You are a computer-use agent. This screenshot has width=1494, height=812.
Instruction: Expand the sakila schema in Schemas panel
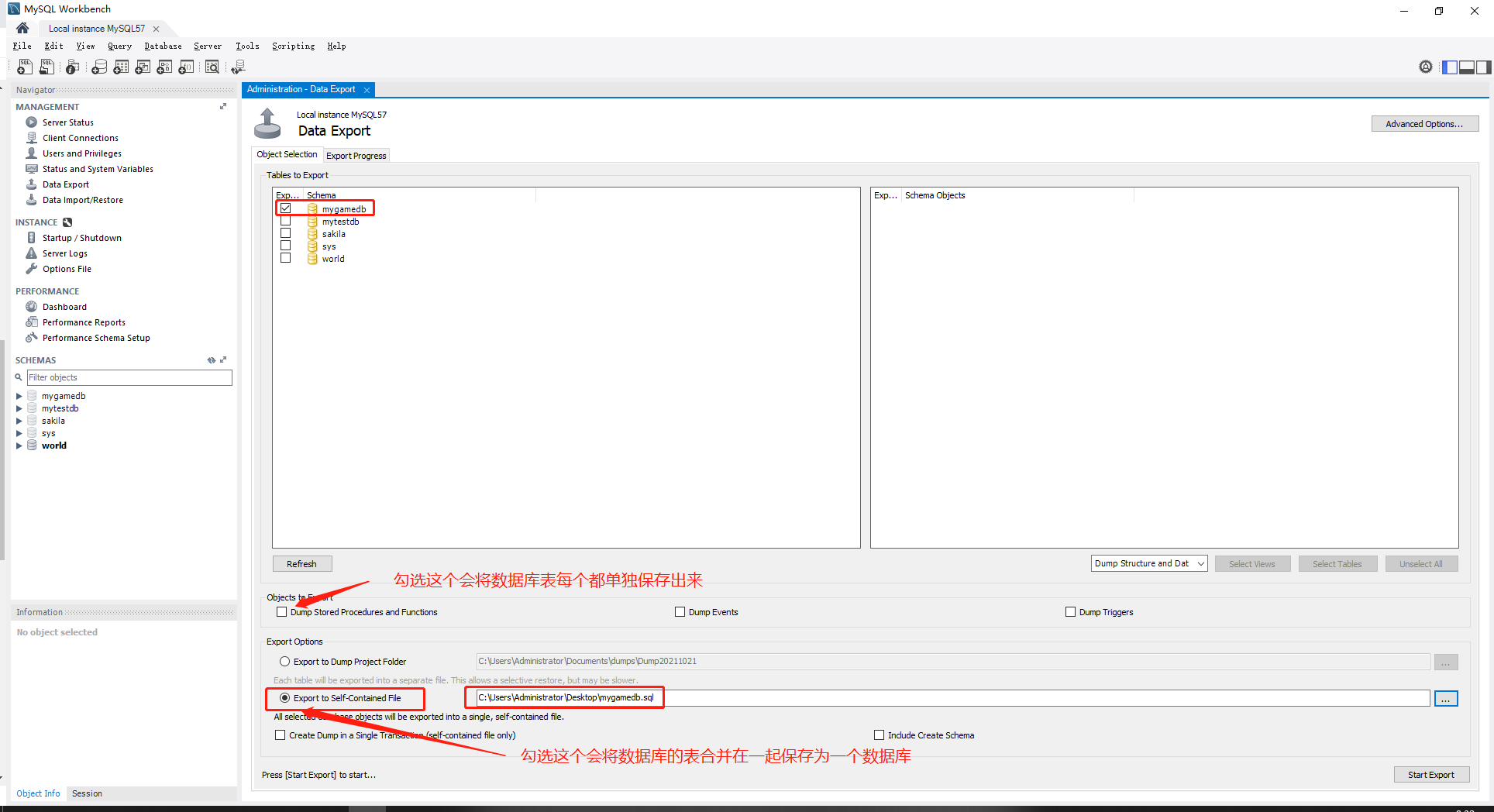(19, 420)
